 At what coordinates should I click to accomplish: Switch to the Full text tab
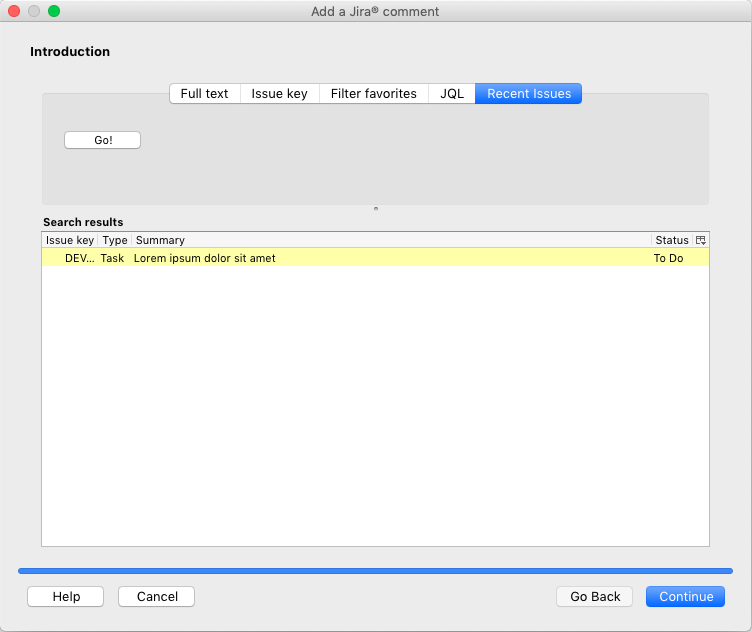205,94
